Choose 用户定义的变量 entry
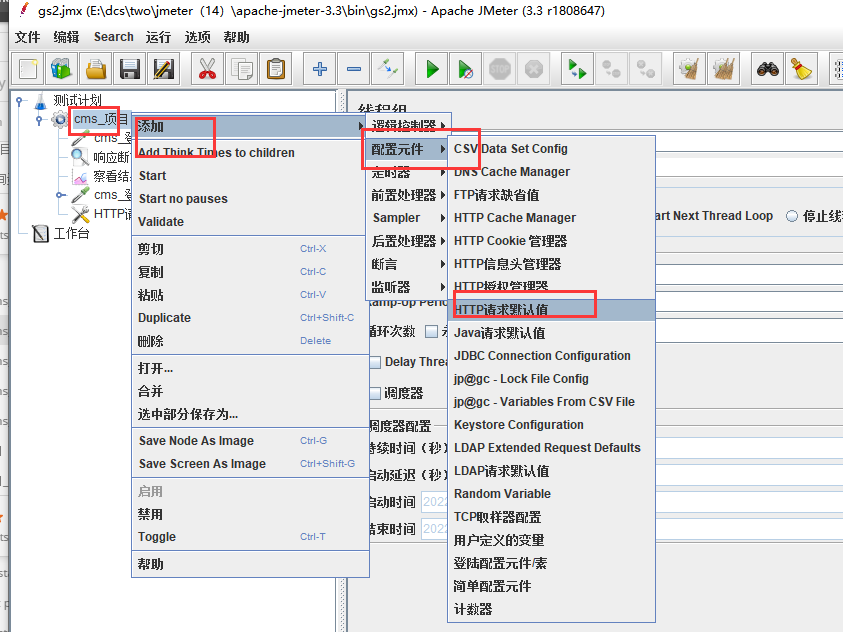 [552, 540]
